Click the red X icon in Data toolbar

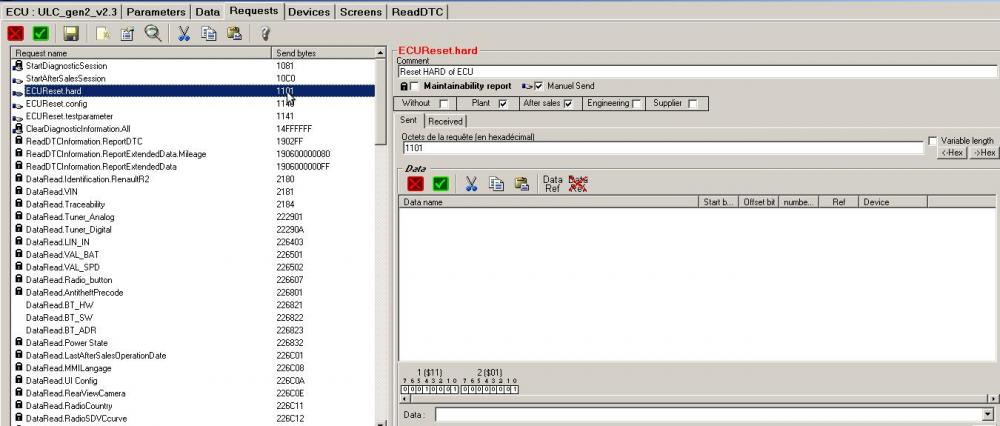click(x=415, y=184)
